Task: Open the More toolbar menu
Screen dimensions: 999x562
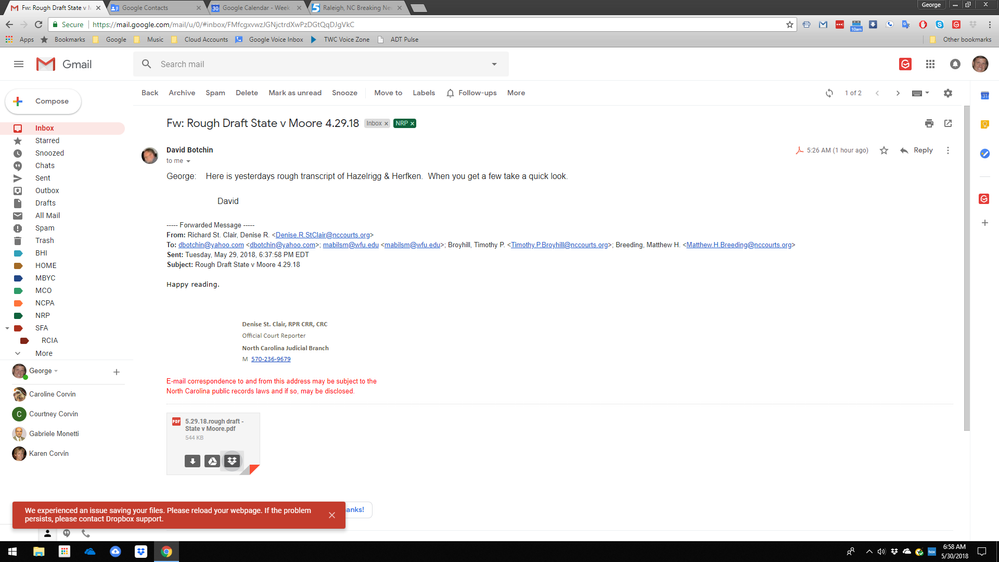Action: [516, 93]
